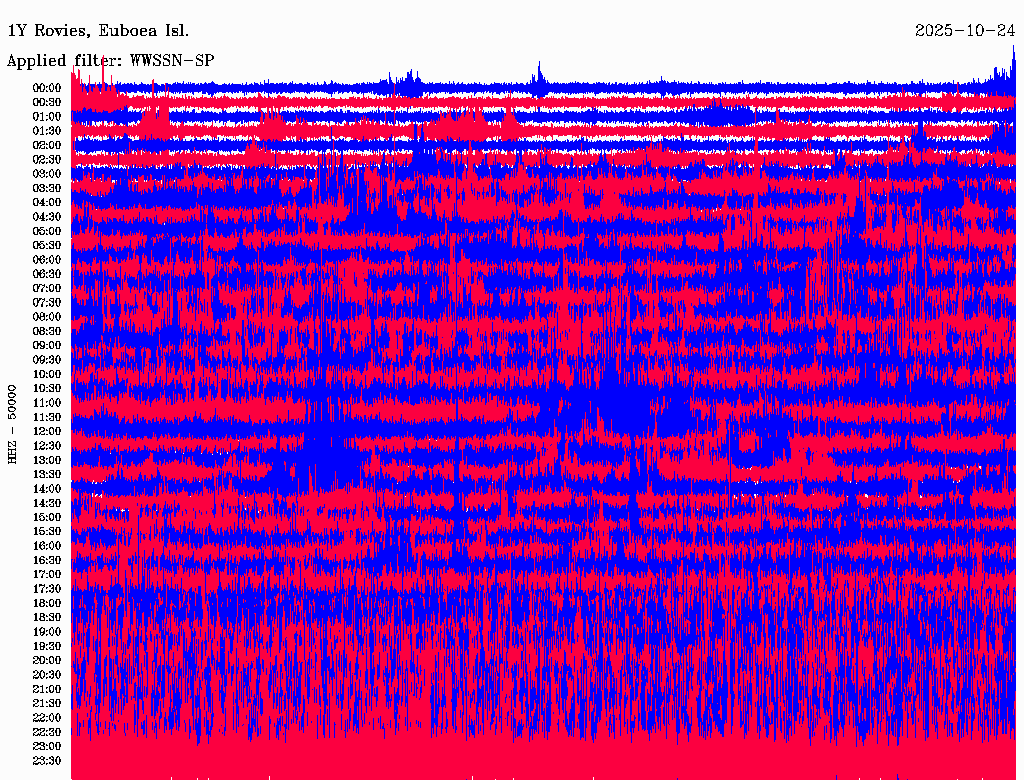Select the 21:00 time row label
1024x780 pixels.
[x=47, y=689]
